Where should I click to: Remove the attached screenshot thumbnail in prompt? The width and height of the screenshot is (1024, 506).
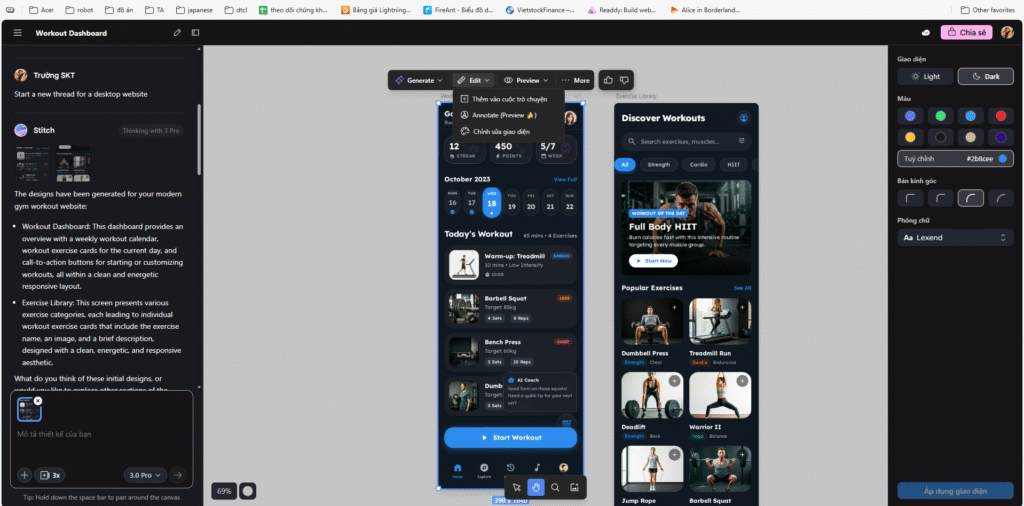point(38,401)
